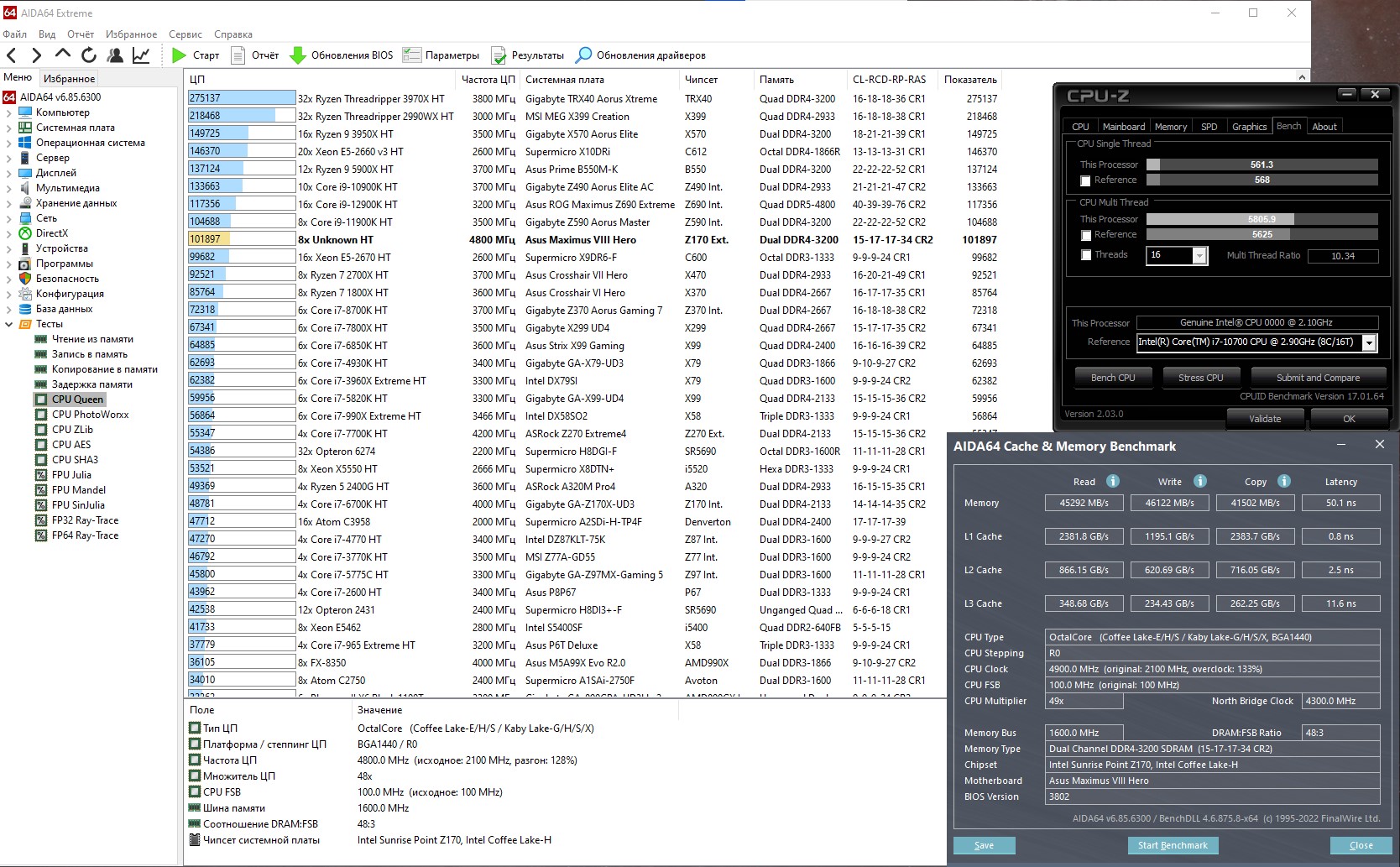Select Хранение данных in the AIDA64 tree
The width and height of the screenshot is (1400, 867).
pos(76,203)
